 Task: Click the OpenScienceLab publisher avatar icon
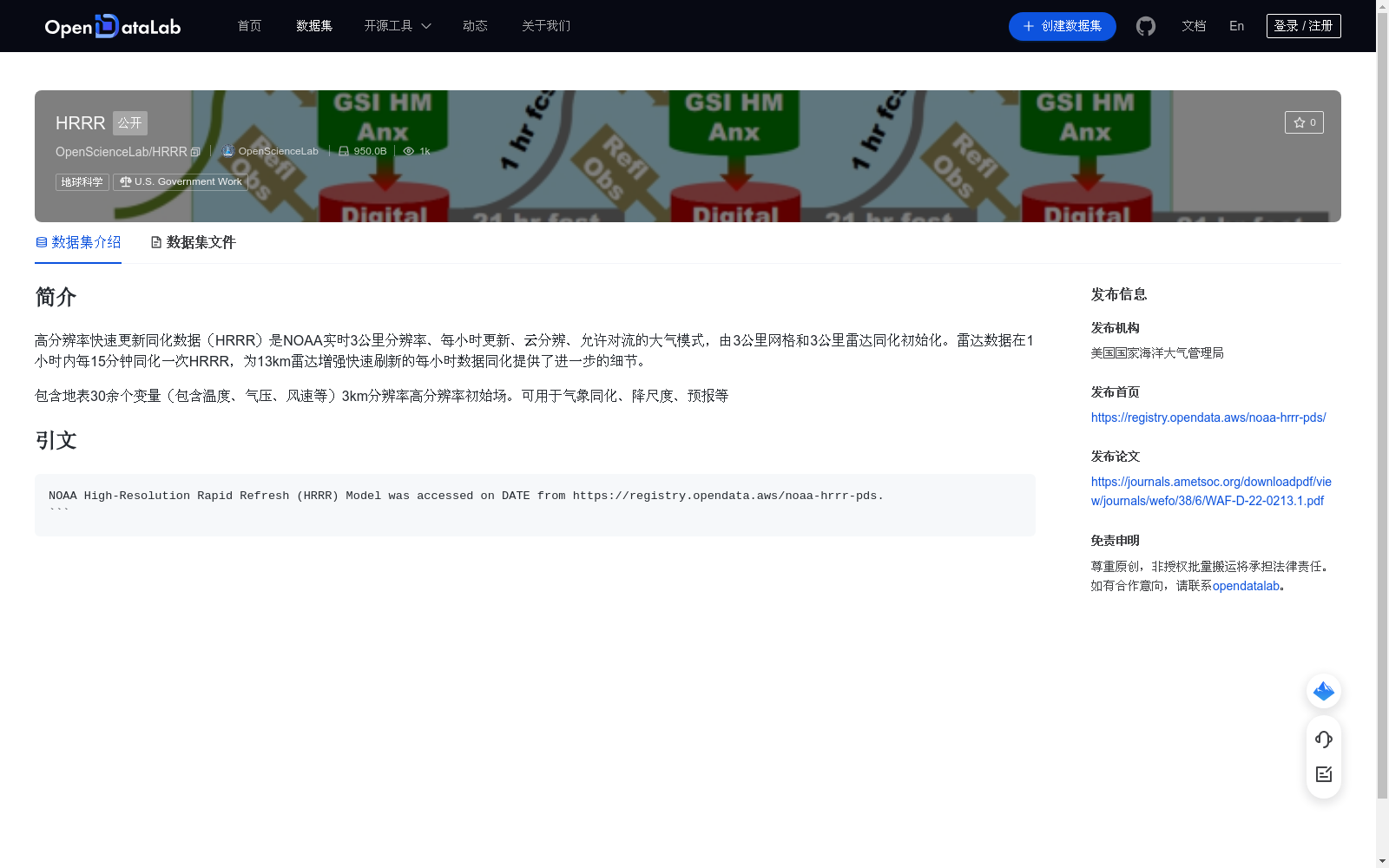click(227, 150)
